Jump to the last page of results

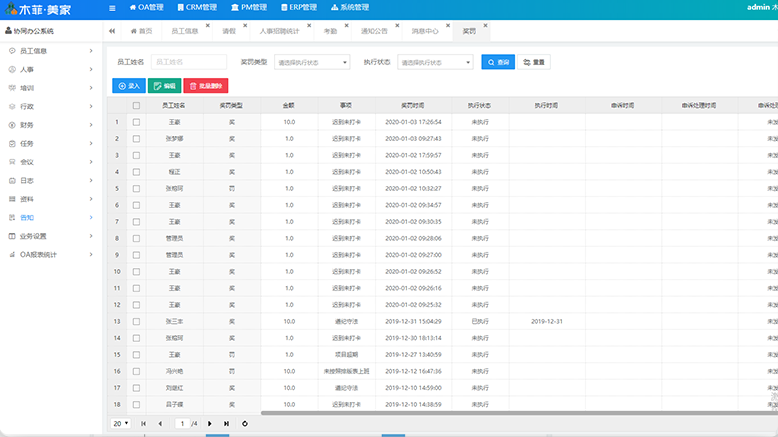coord(227,424)
